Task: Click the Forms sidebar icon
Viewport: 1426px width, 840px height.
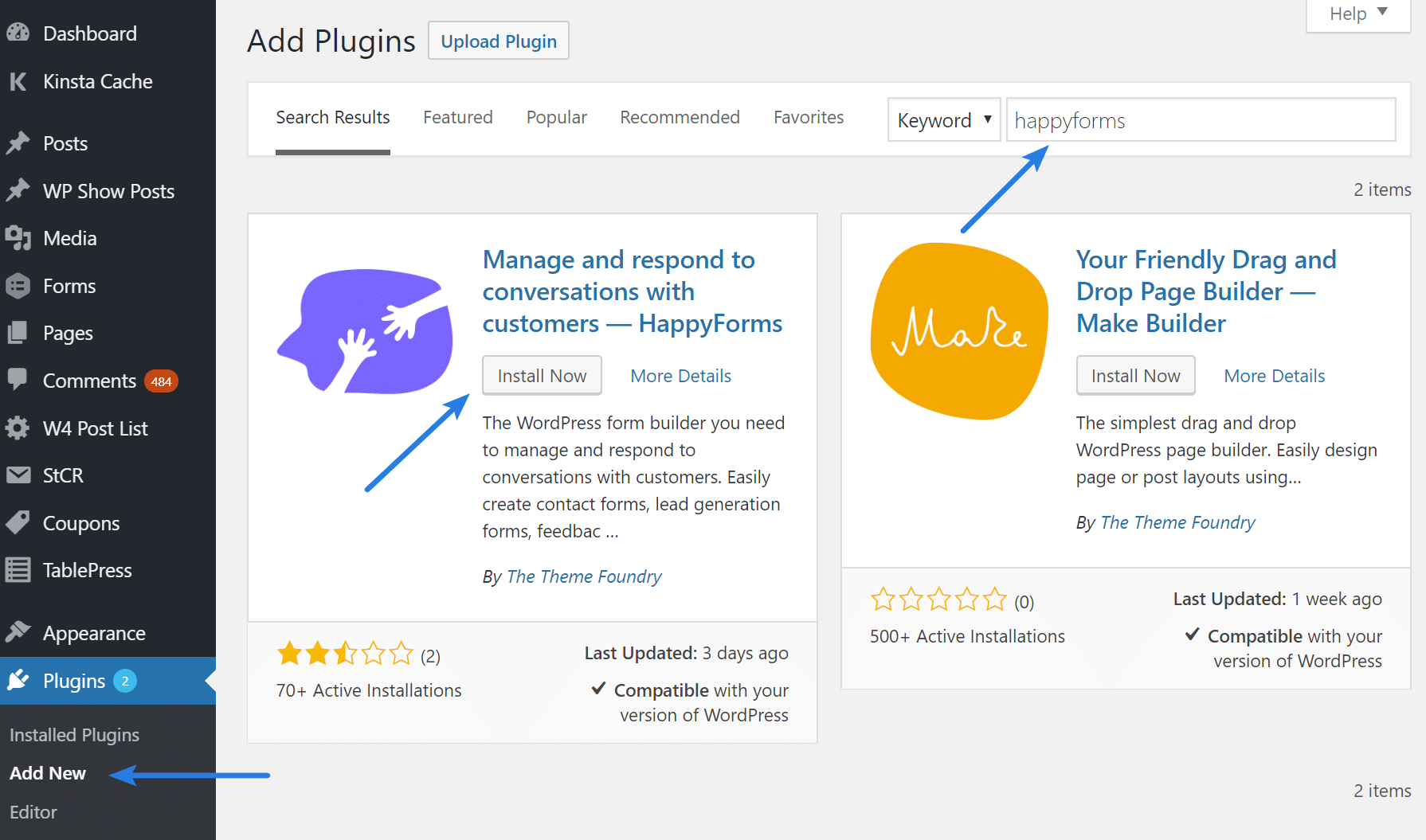Action: click(18, 286)
